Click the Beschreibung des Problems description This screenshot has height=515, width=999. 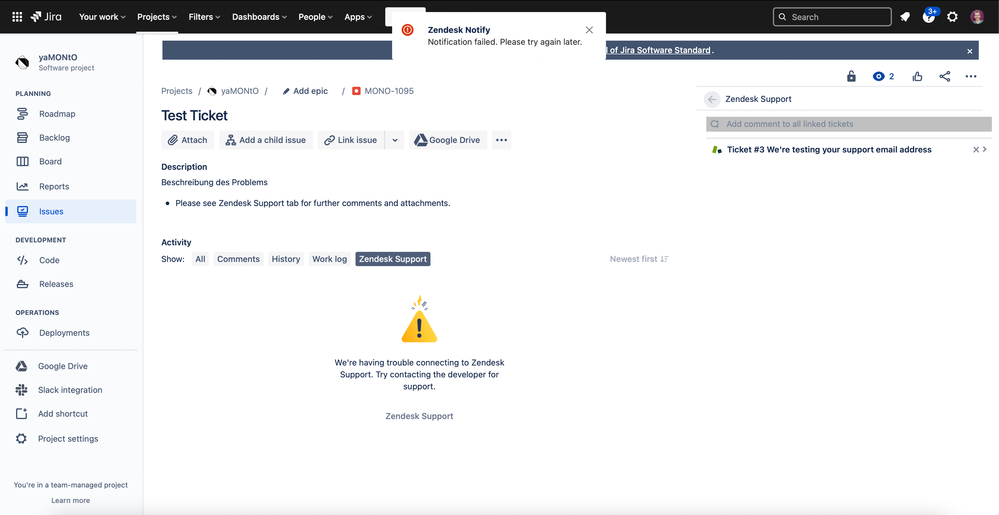click(x=214, y=182)
